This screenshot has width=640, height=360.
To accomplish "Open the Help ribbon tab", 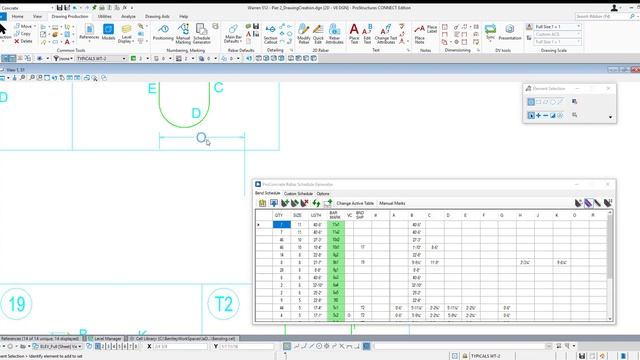I will pos(184,16).
